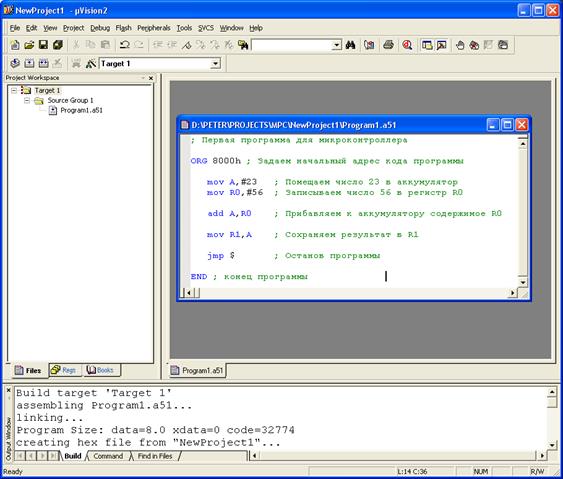
Task: Open the Target 1 dropdown list
Action: coord(215,64)
